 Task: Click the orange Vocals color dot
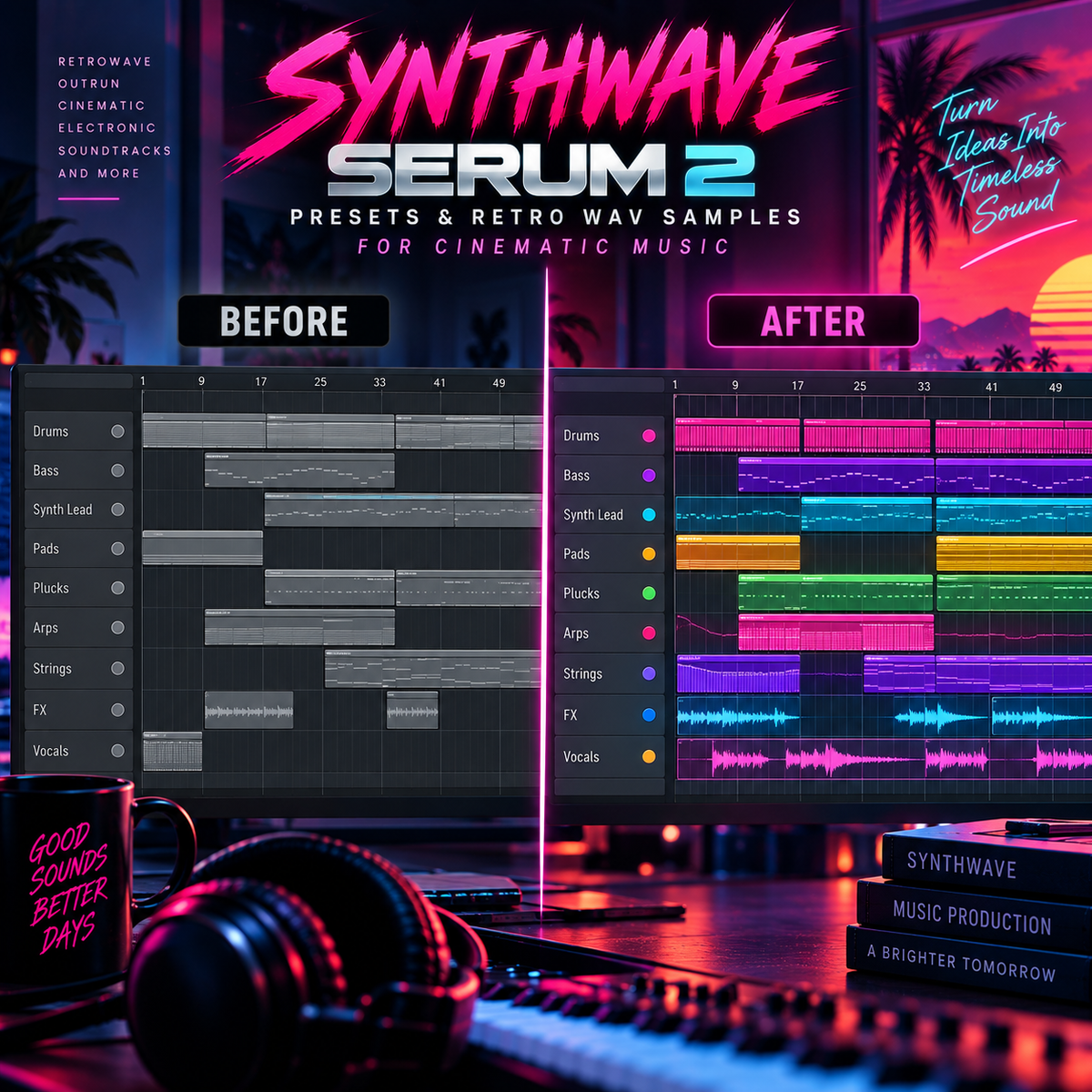(x=649, y=756)
